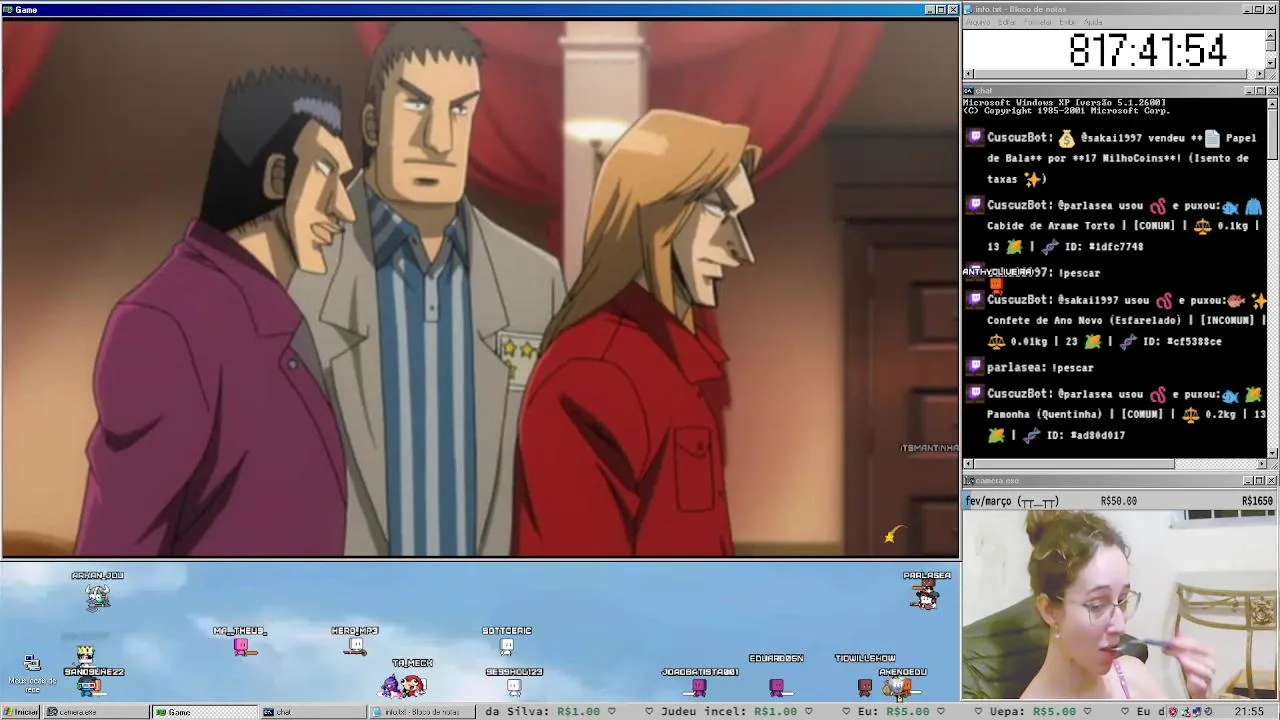1280x720 pixels.
Task: Click the fev/março label in camera window
Action: pyautogui.click(x=1012, y=501)
